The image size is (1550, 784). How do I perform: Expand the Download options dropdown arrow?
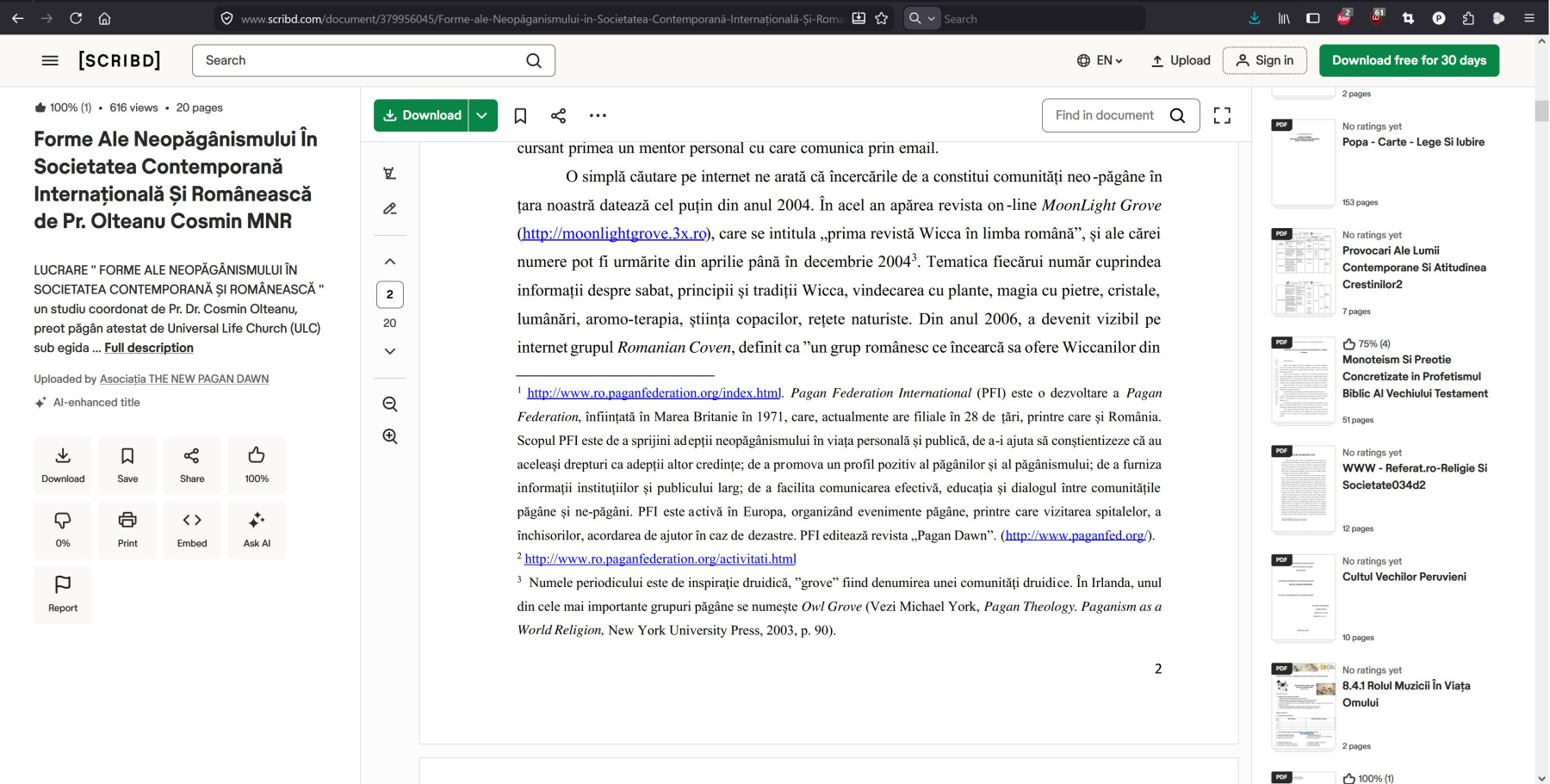pos(482,115)
